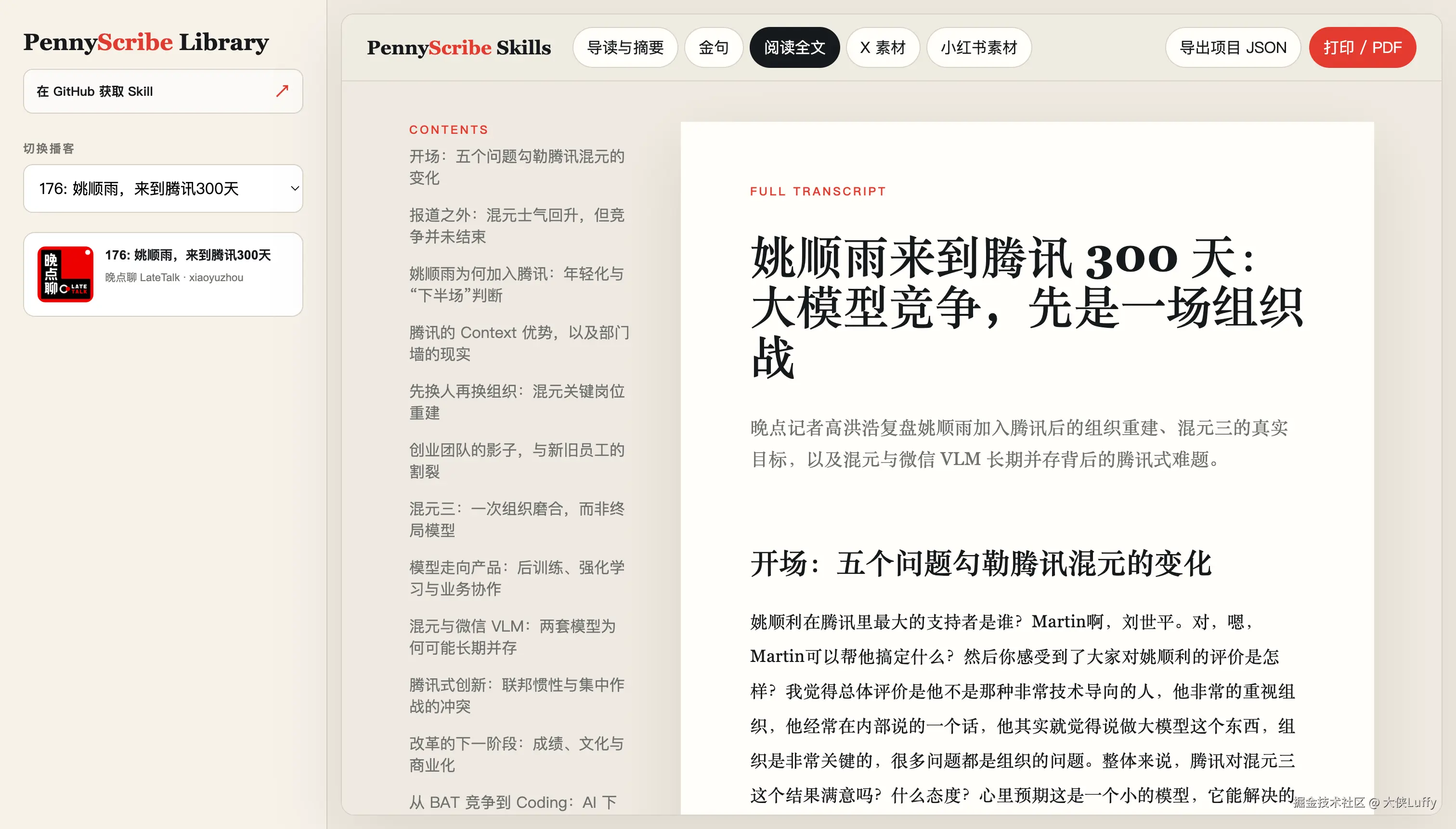Click the 打印 / PDF button

(1362, 47)
